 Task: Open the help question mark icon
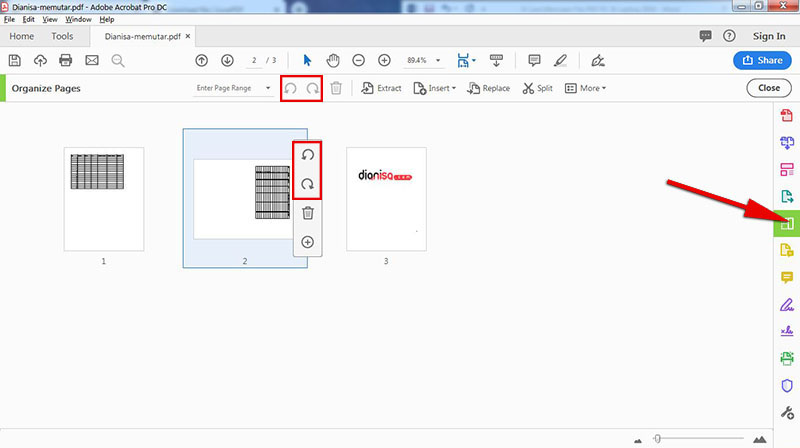coord(729,36)
